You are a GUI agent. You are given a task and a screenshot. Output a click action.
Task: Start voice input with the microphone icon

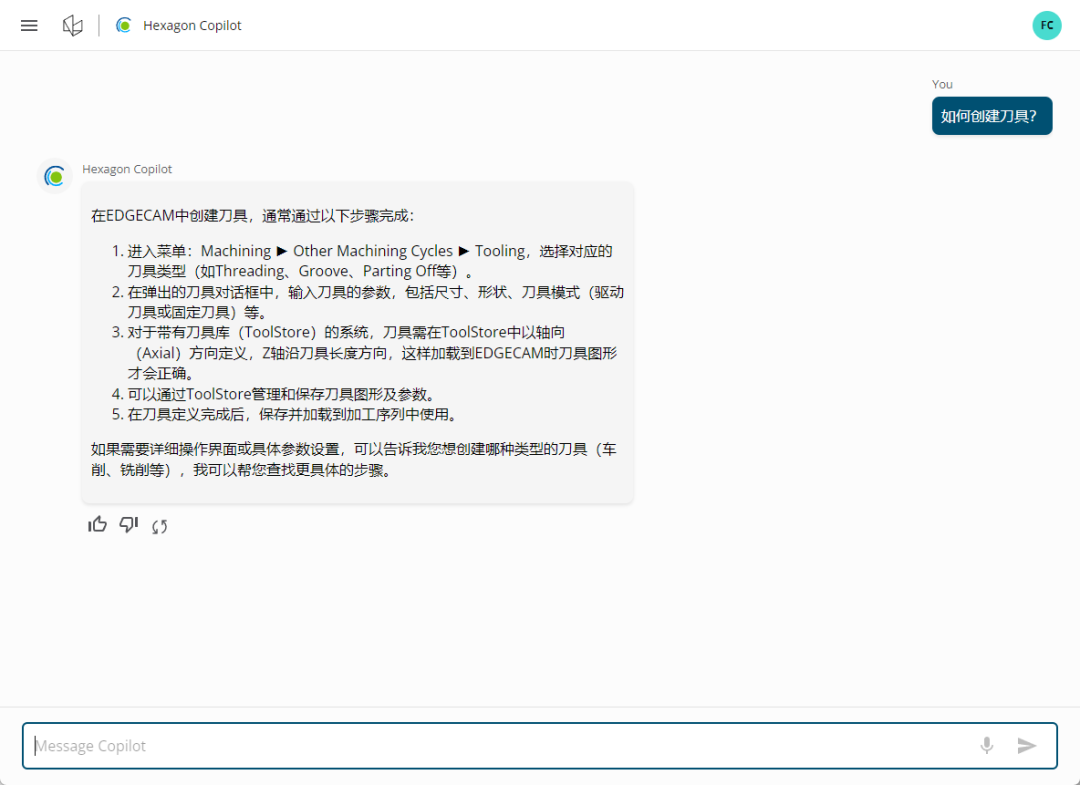click(x=986, y=745)
